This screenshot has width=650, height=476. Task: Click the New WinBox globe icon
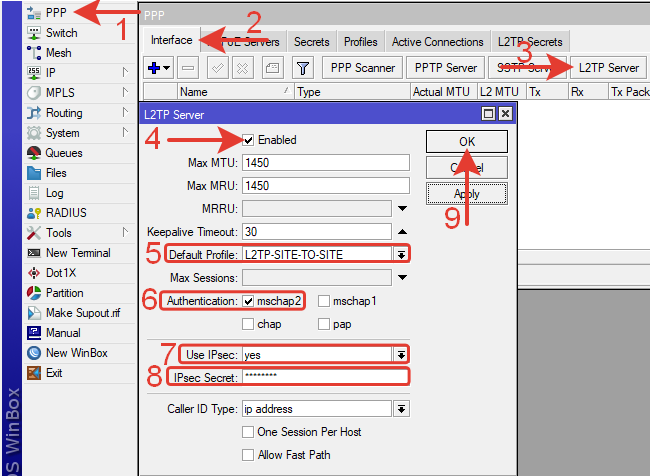pos(34,353)
